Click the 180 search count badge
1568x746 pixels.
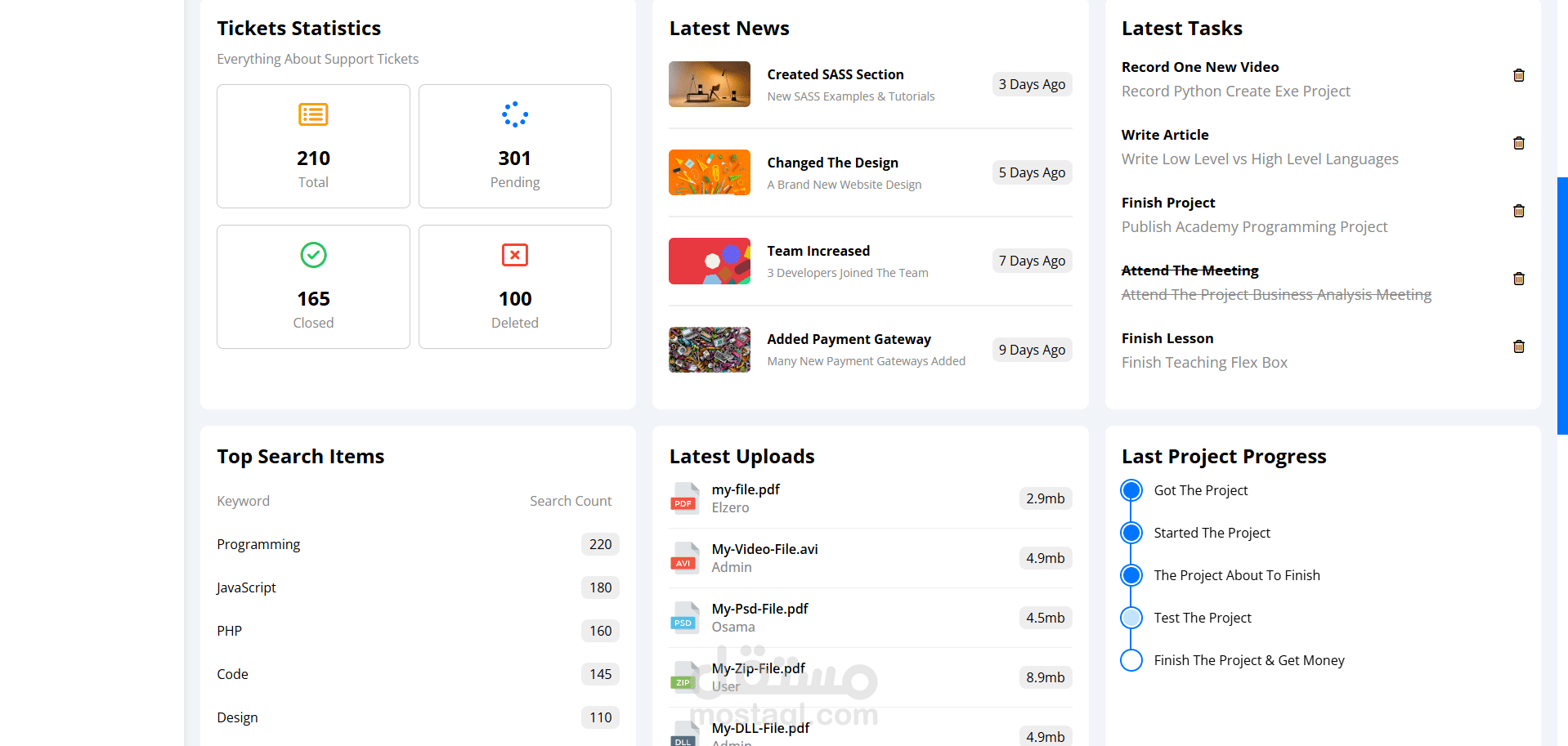(x=600, y=587)
